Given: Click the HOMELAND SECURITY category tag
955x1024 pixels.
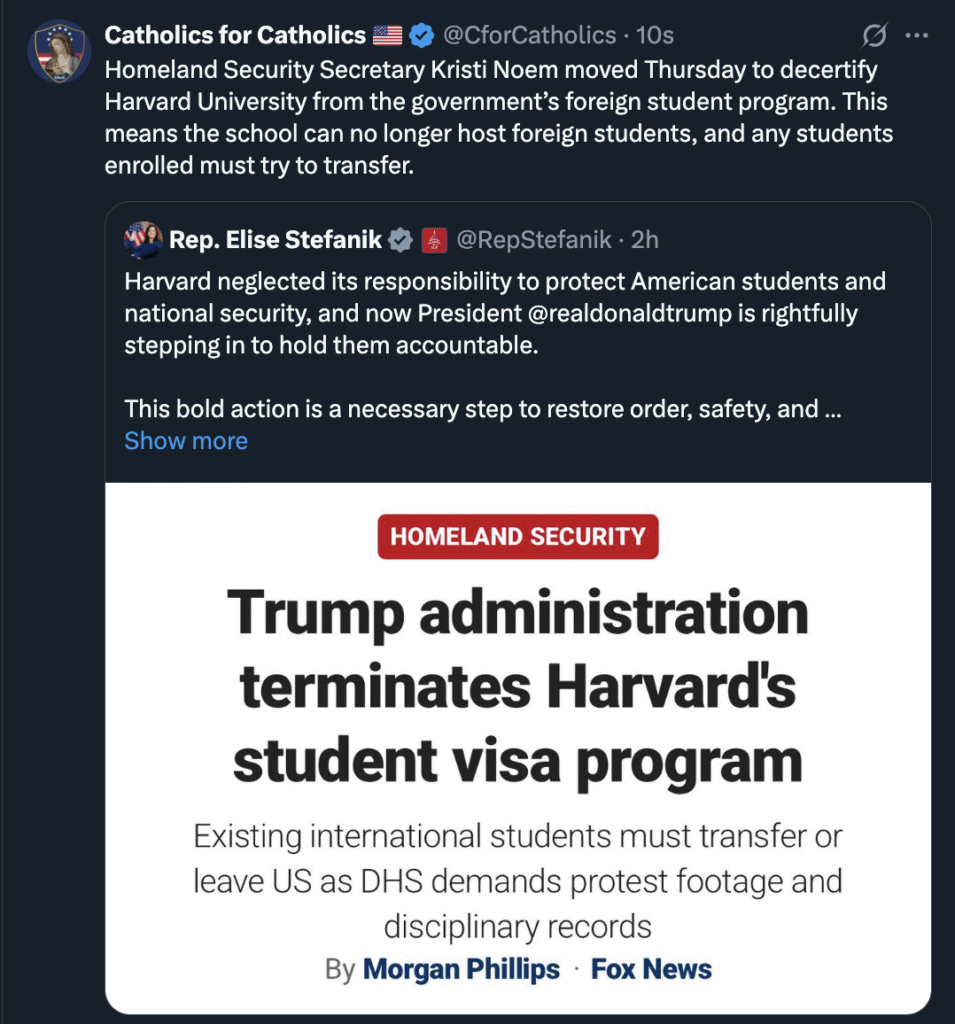Looking at the screenshot, I should pos(518,537).
